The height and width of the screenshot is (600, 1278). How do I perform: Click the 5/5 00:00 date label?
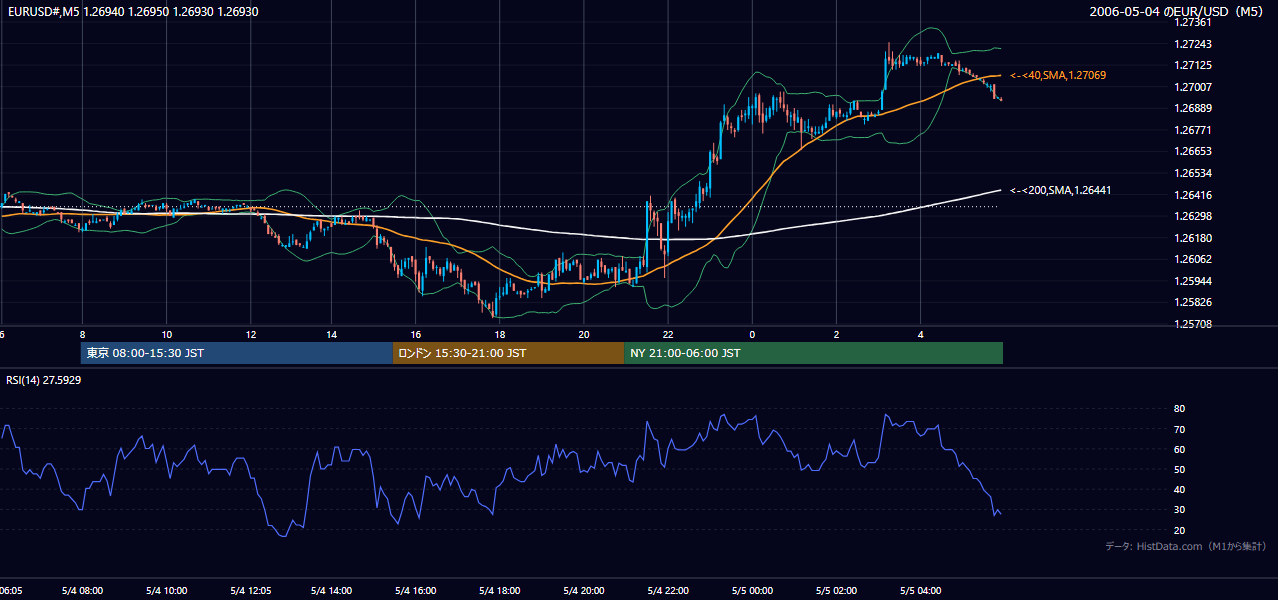(x=752, y=591)
